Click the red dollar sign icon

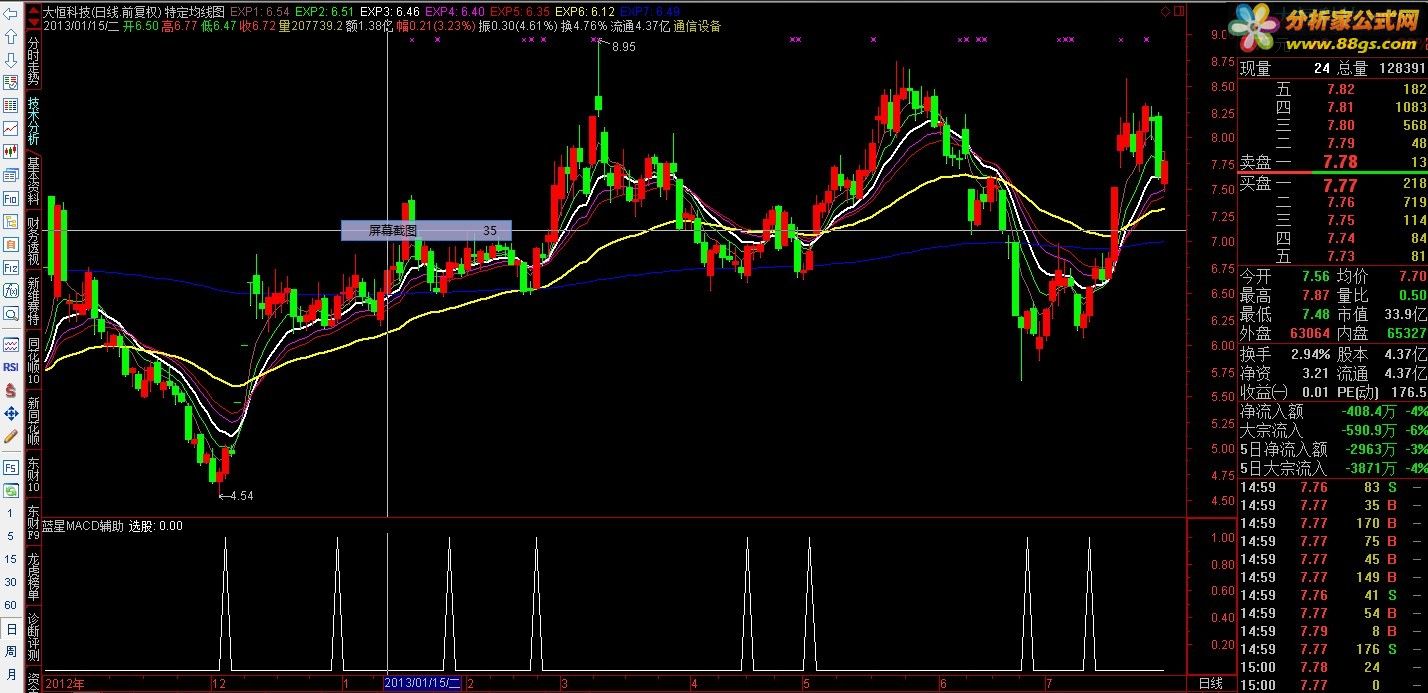[11, 390]
